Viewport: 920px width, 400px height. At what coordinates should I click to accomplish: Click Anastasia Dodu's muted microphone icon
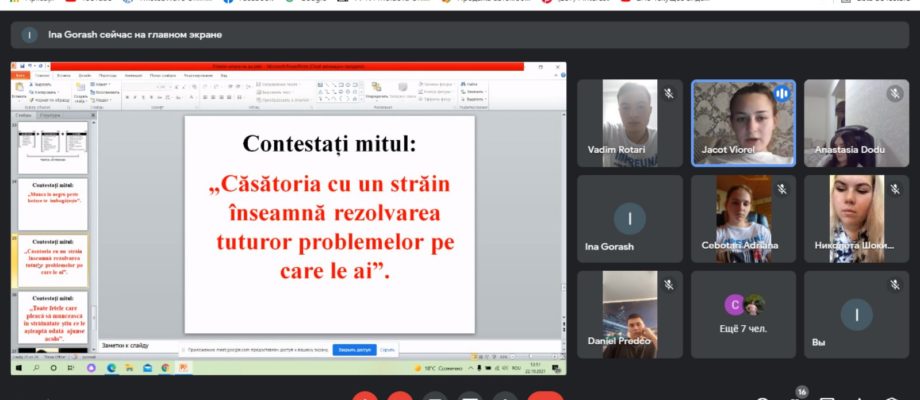[x=895, y=94]
